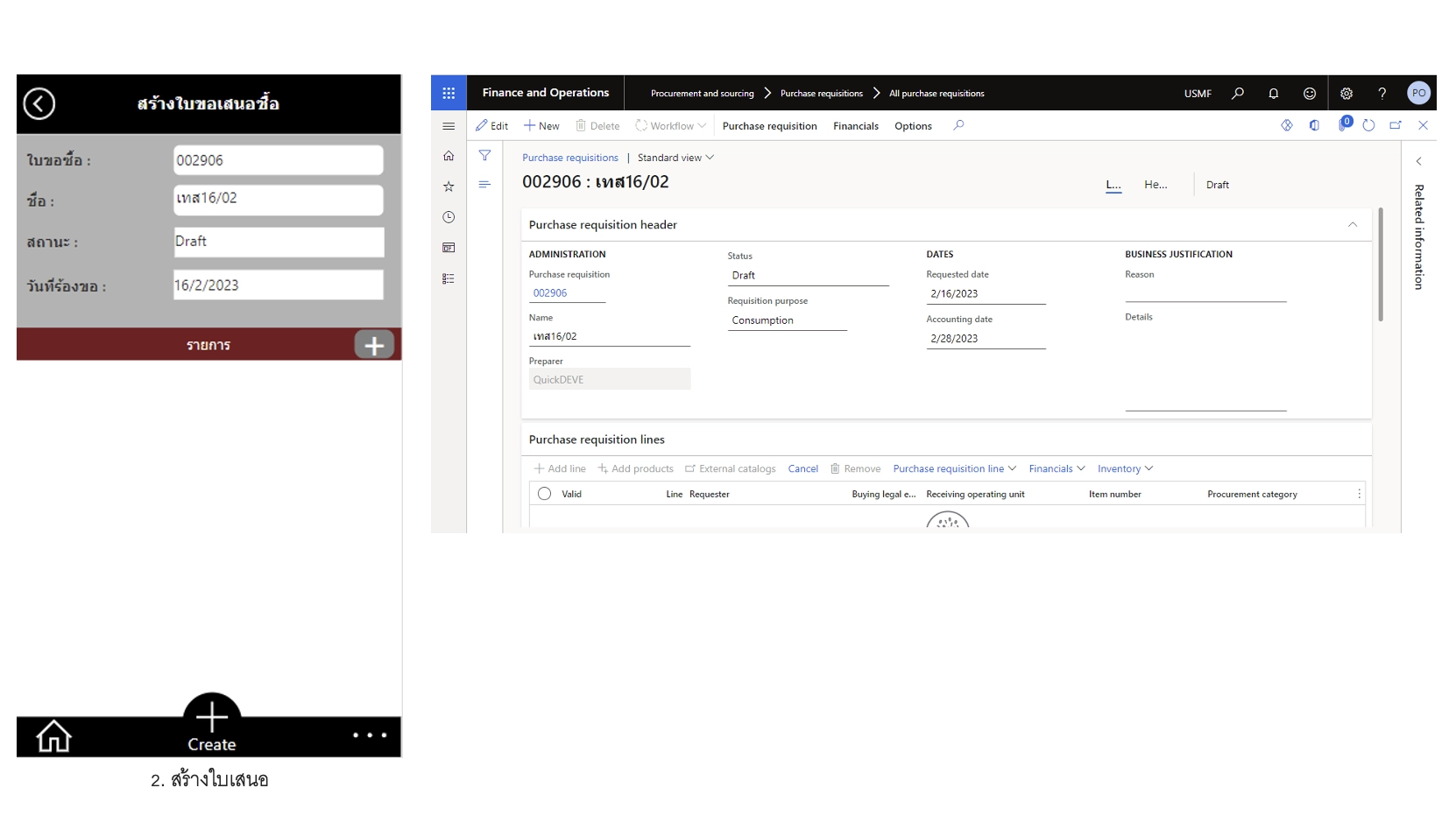Open Modules list icon in sidebar
This screenshot has width=1456, height=830.
click(449, 278)
